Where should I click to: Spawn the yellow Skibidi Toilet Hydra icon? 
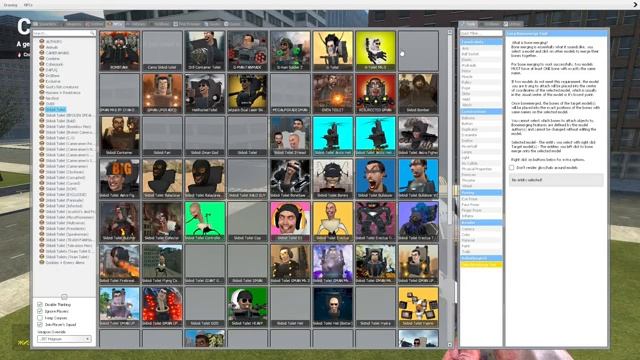[418, 307]
